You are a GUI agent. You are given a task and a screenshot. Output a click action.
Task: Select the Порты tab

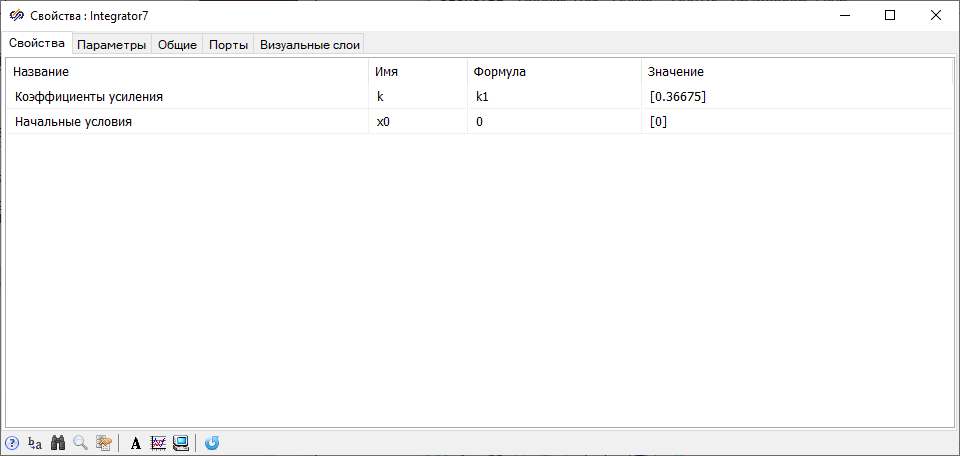point(228,45)
